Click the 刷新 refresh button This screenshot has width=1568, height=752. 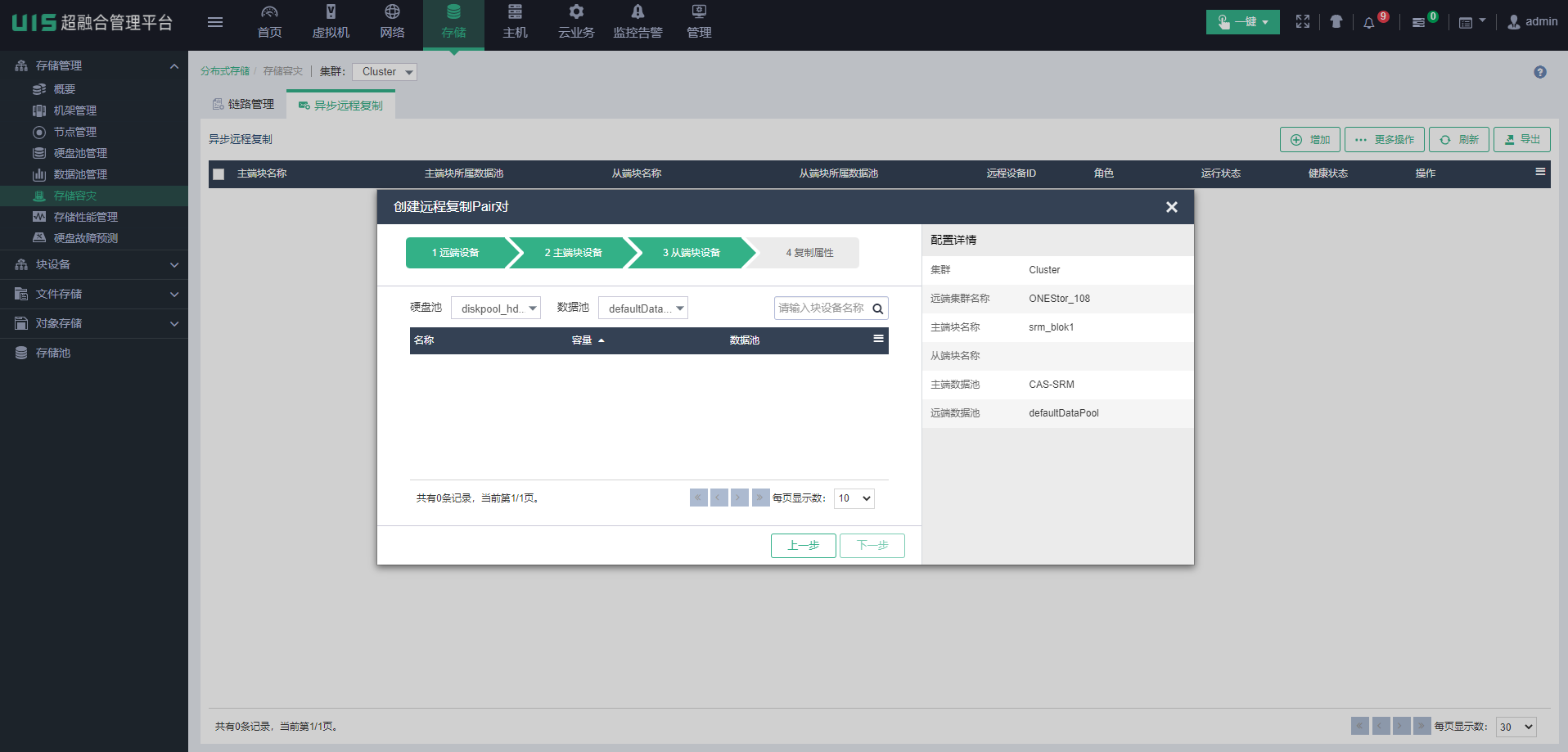[1459, 140]
